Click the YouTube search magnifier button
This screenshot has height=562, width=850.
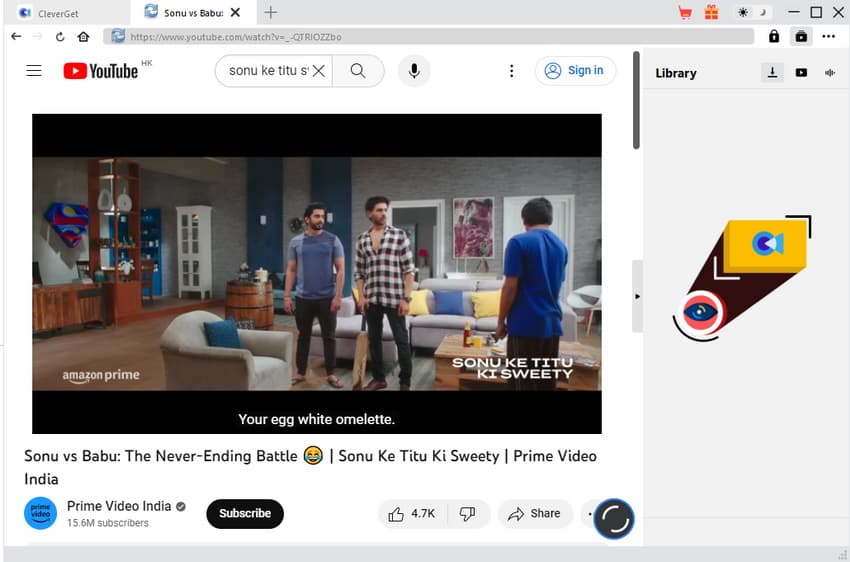coord(357,71)
